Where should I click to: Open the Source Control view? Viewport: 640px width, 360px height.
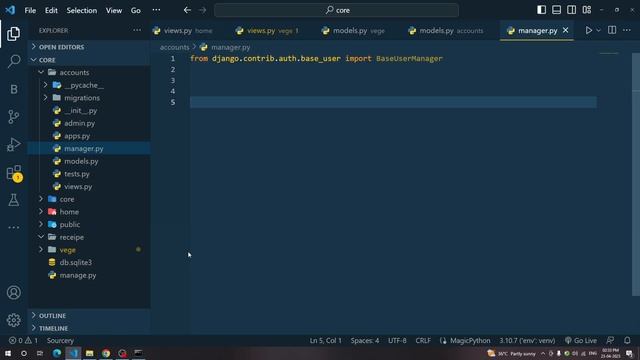pos(13,117)
